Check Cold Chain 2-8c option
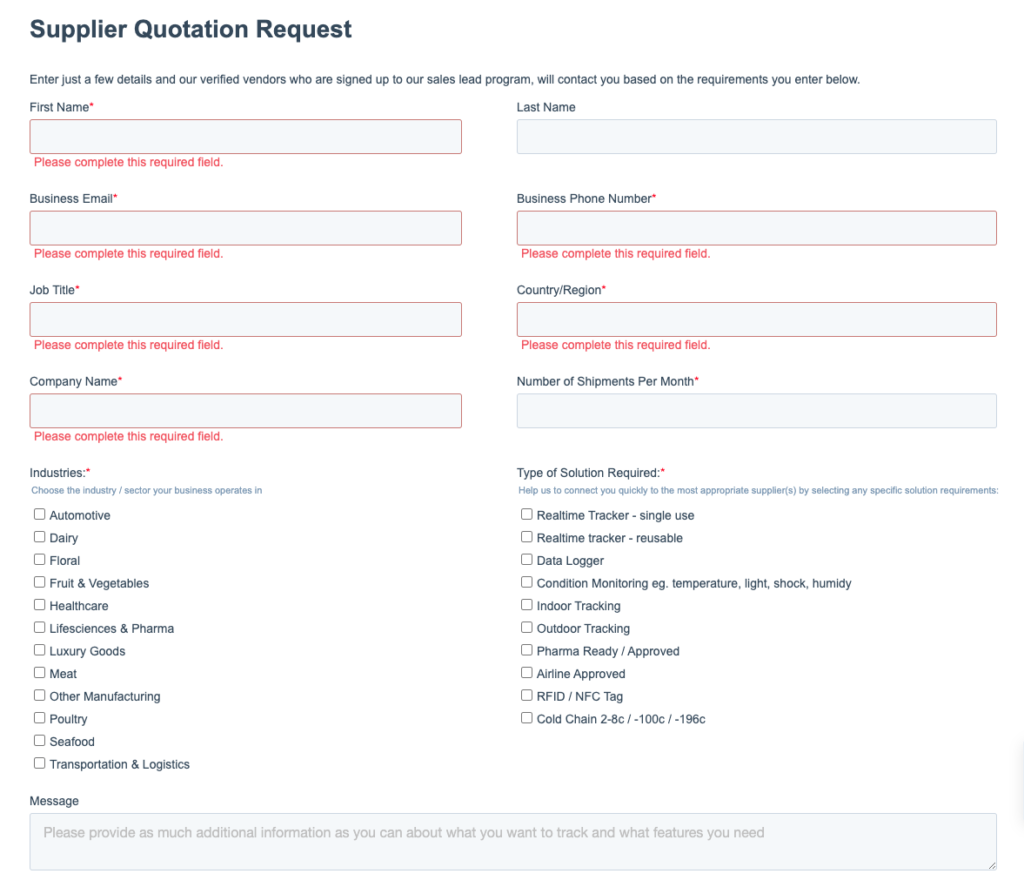The width and height of the screenshot is (1024, 887). [x=527, y=718]
